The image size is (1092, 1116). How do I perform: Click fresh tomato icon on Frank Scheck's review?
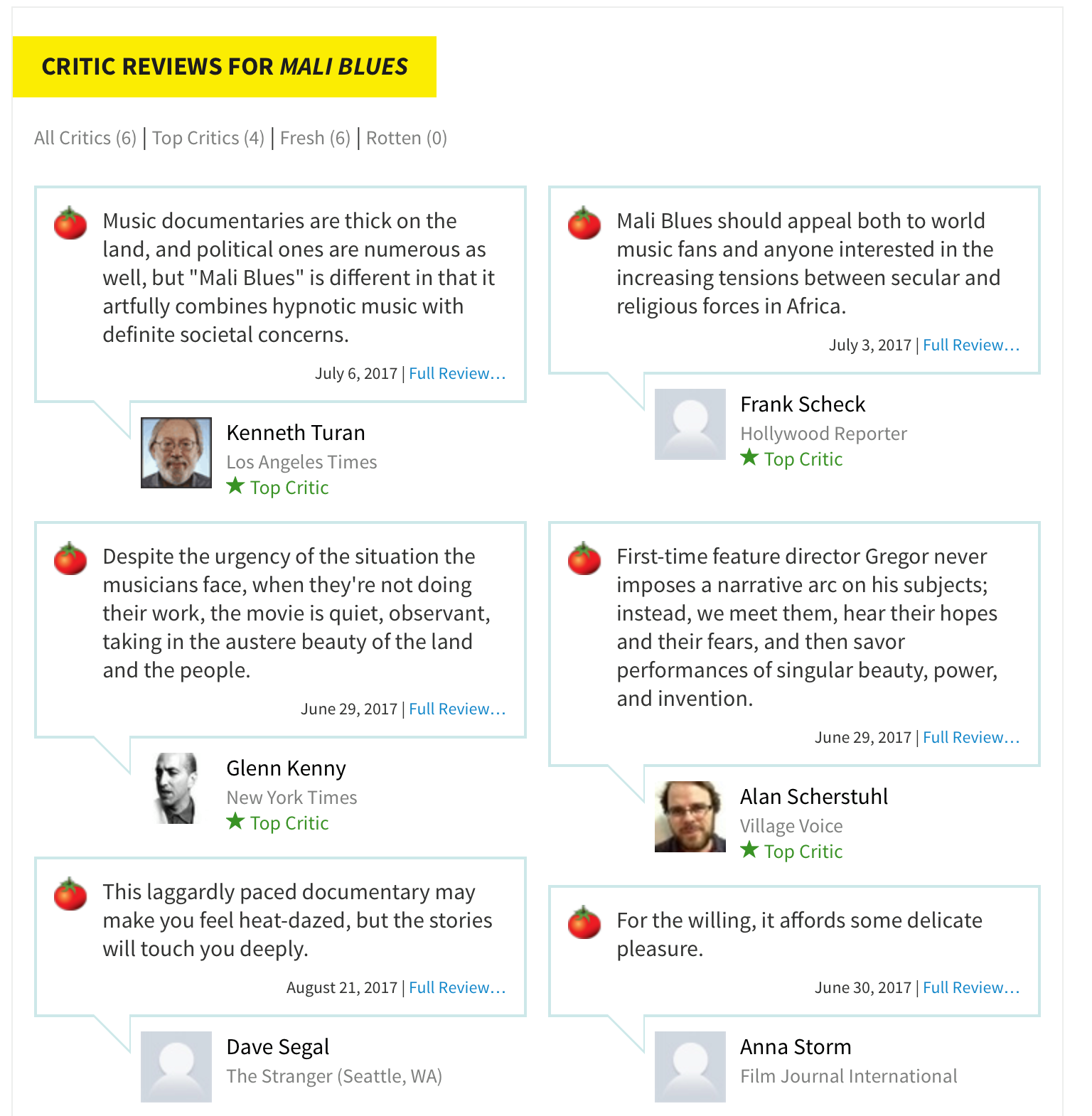(584, 223)
